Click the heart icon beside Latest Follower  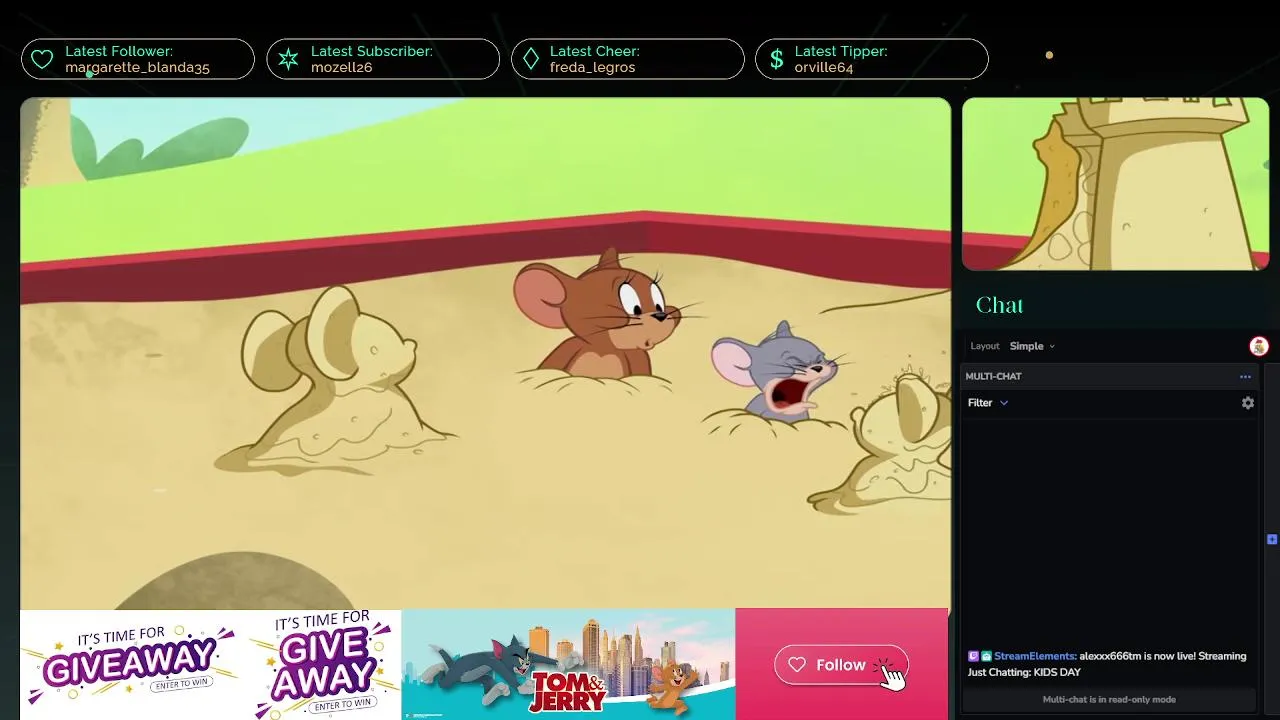[42, 60]
